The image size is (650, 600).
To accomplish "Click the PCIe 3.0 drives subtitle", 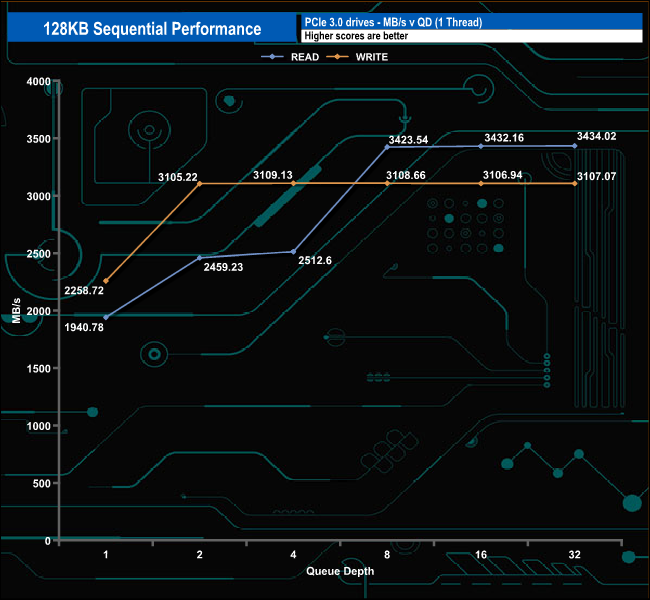I will pos(393,22).
